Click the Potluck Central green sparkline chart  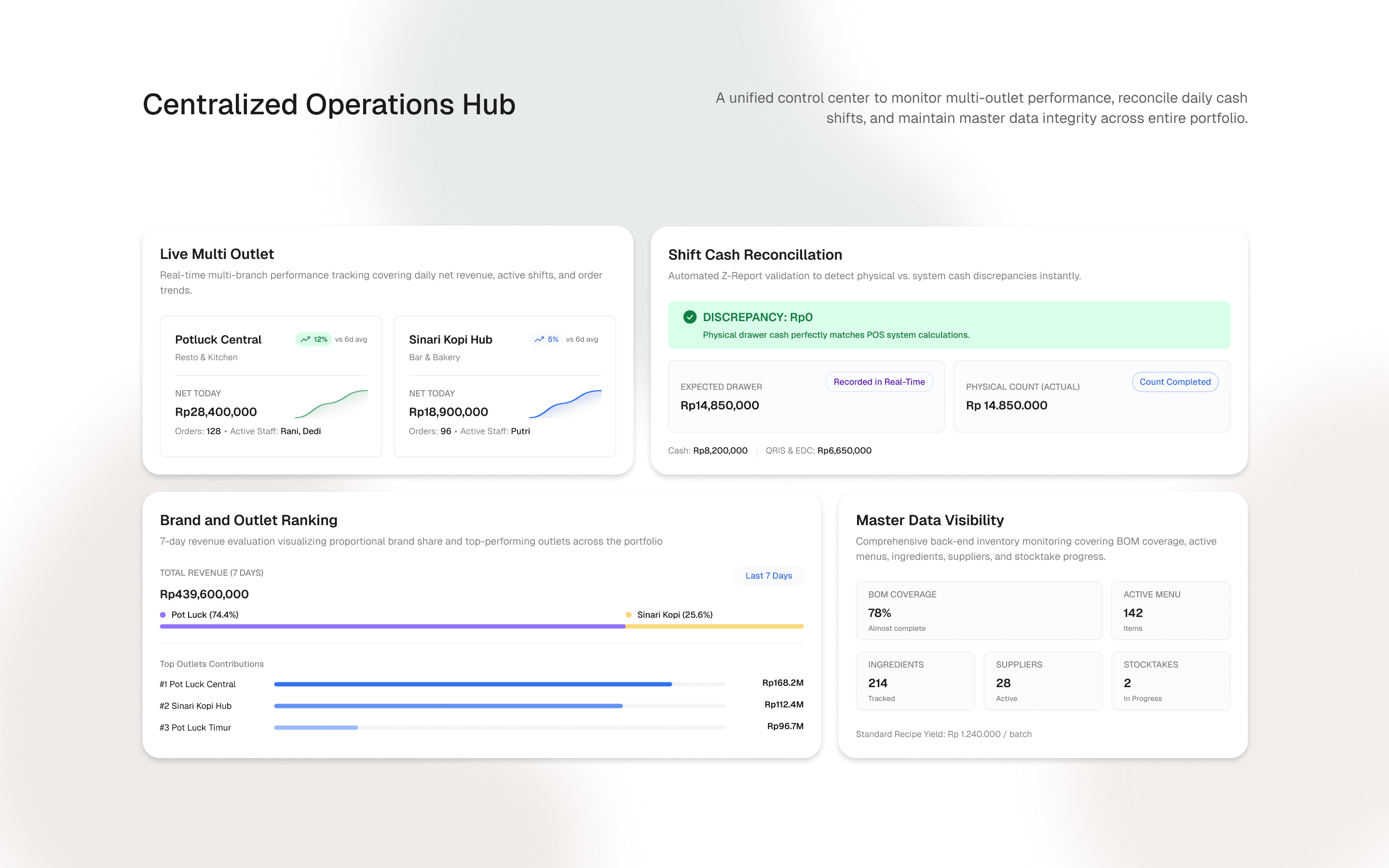(331, 404)
